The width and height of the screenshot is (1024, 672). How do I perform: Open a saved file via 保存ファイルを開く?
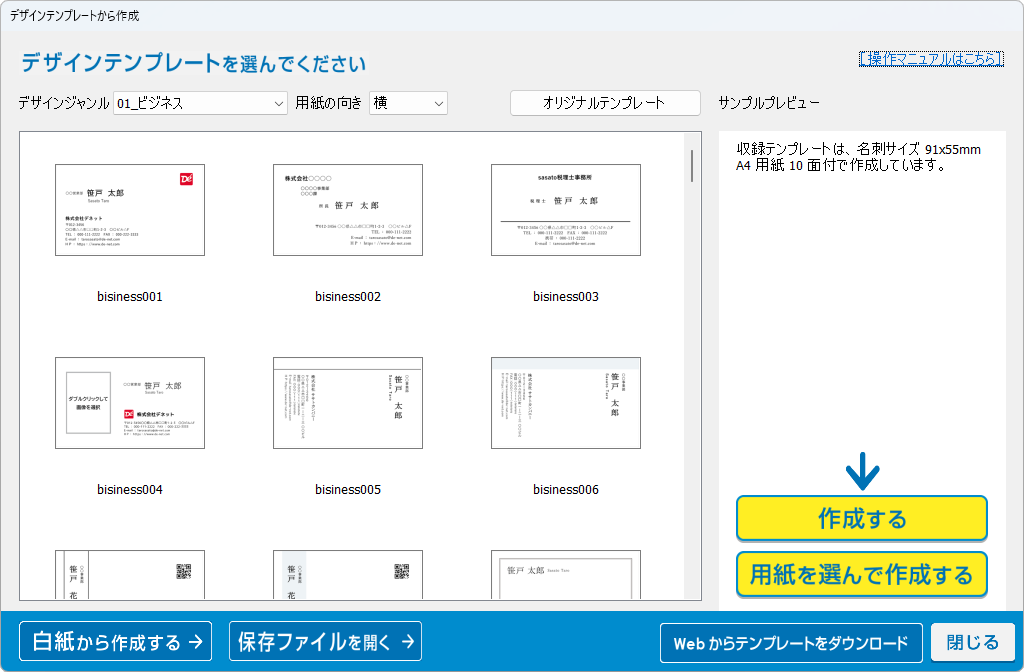pos(326,642)
